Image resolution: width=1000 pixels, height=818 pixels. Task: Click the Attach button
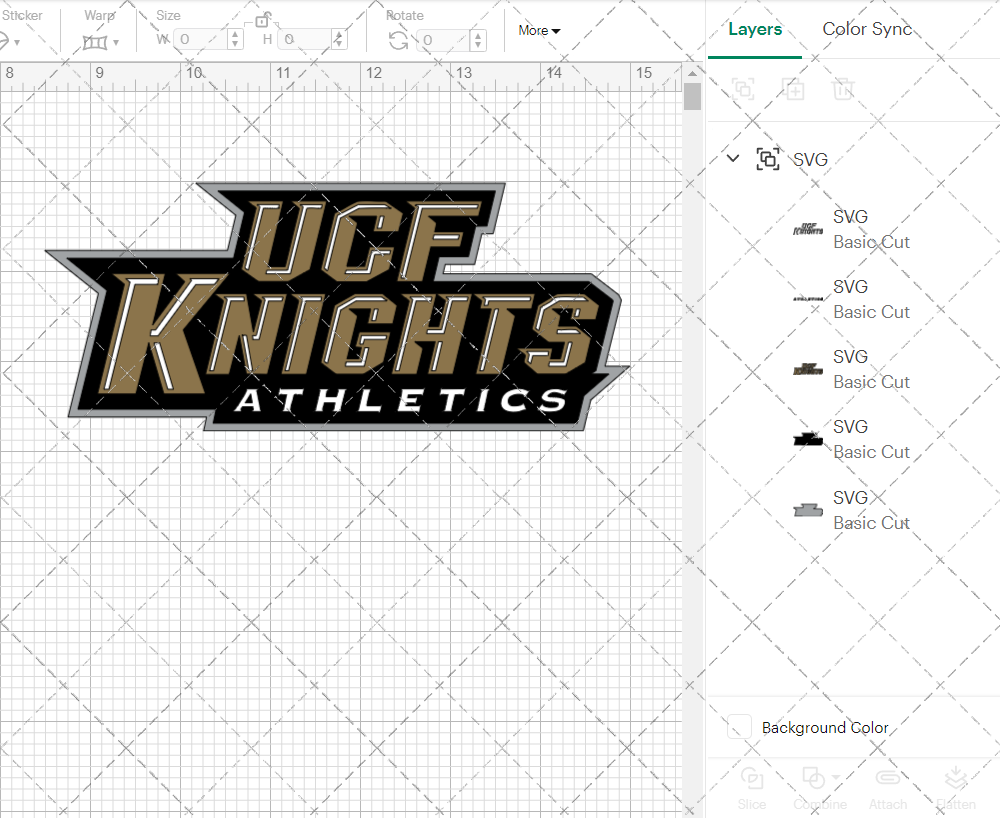888,788
